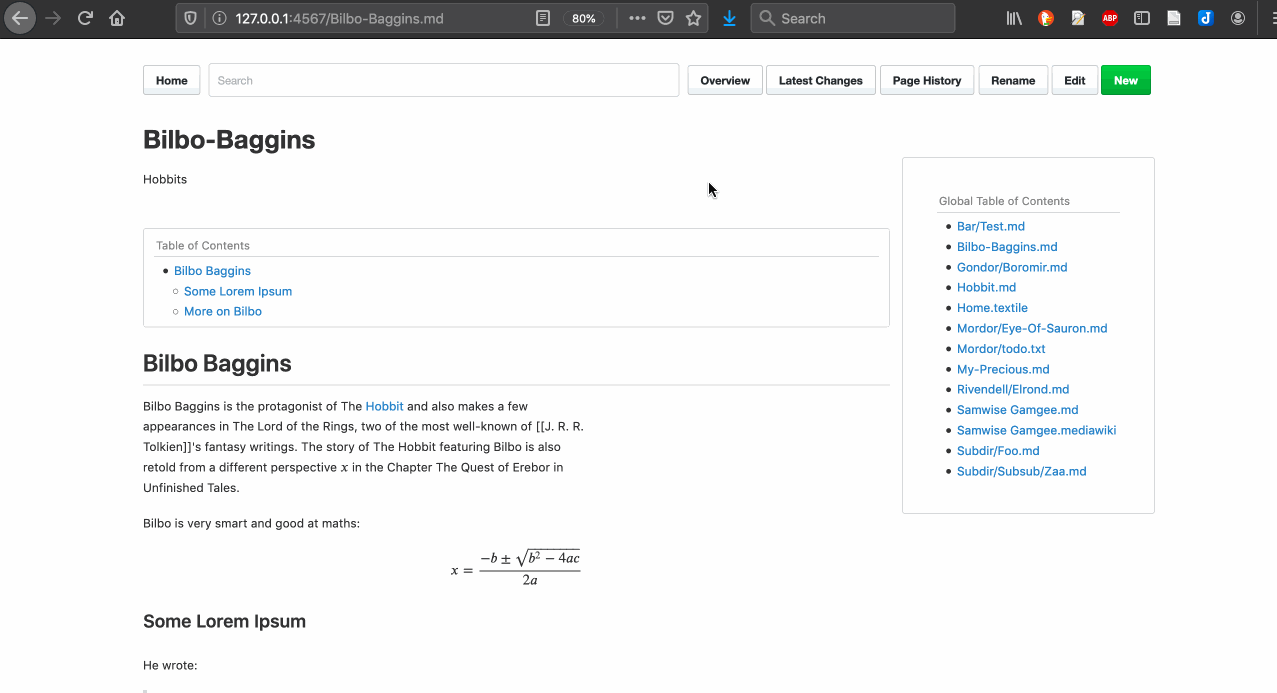1277x693 pixels.
Task: Click the blue J extension icon
Action: pyautogui.click(x=1206, y=18)
